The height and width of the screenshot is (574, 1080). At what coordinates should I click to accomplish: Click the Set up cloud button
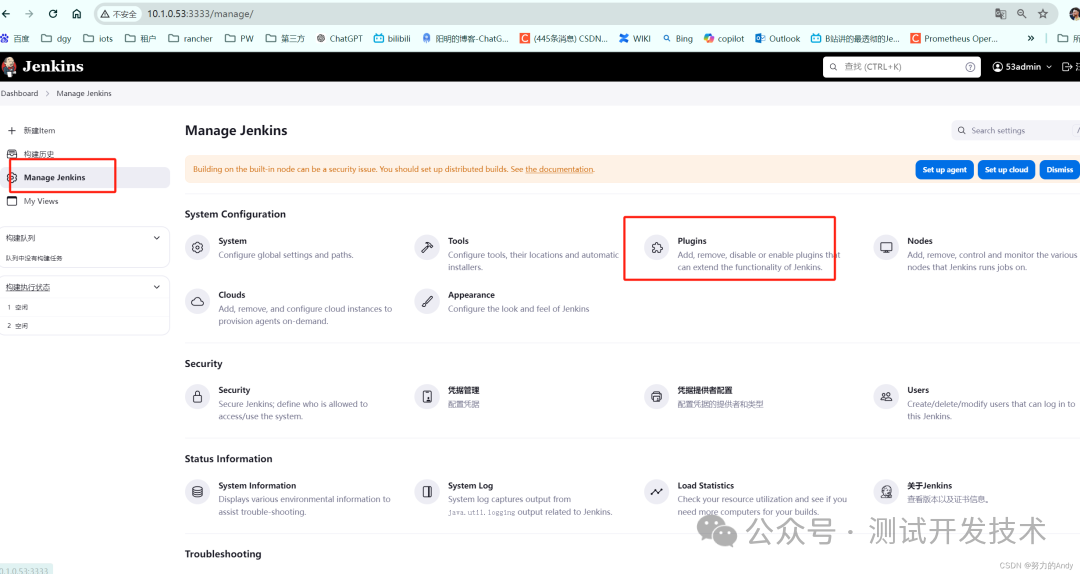[1006, 170]
